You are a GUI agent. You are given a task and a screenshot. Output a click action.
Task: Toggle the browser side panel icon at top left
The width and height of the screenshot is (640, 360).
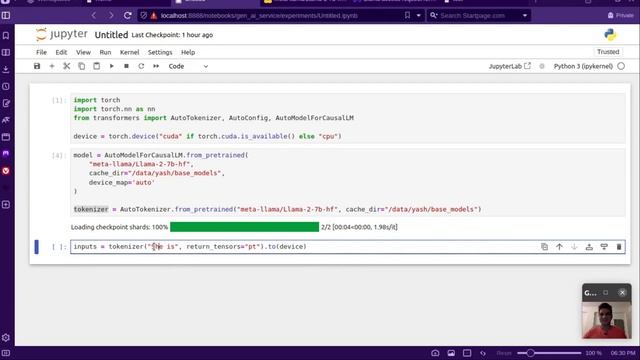click(6, 16)
